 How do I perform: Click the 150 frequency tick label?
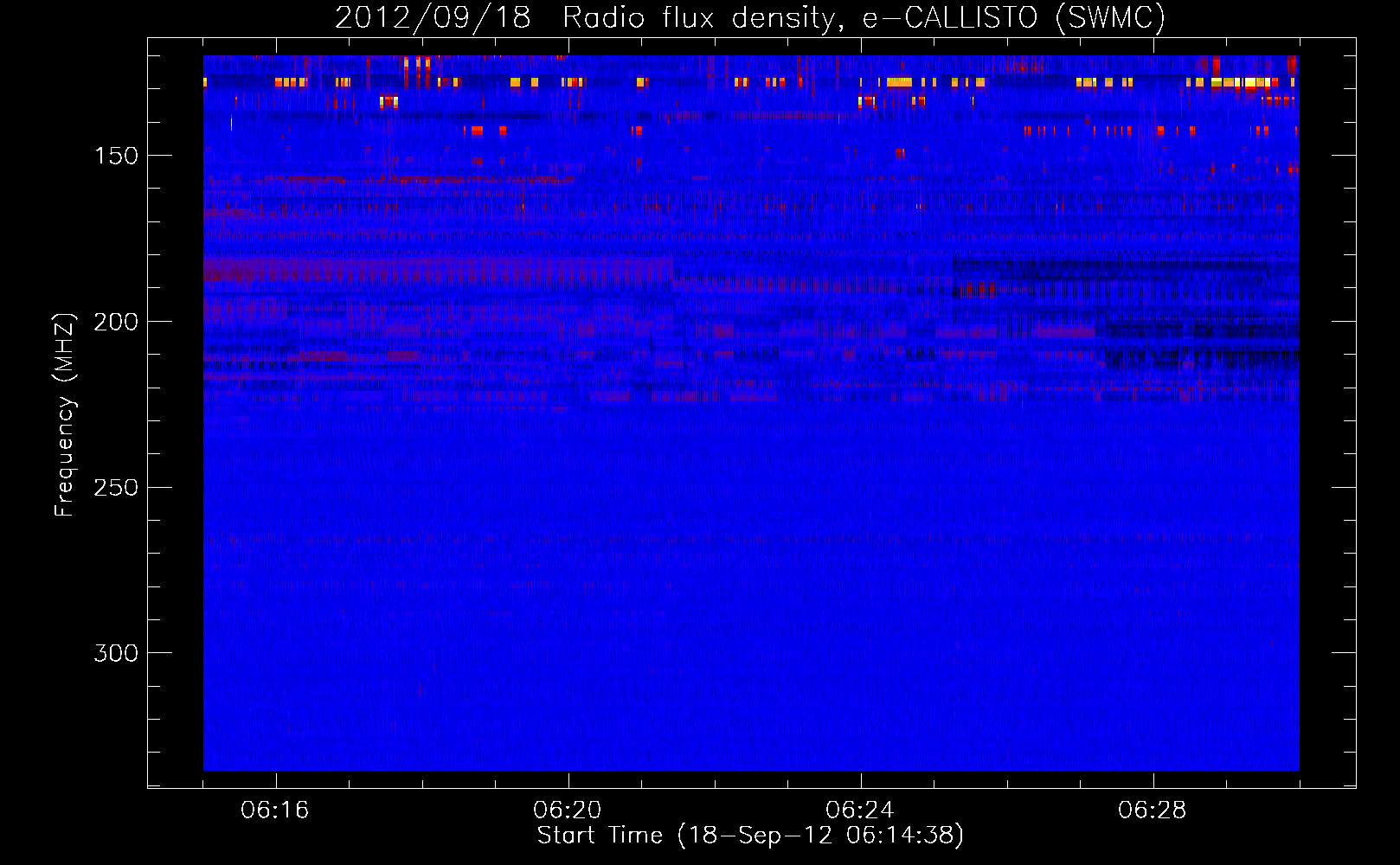click(116, 156)
